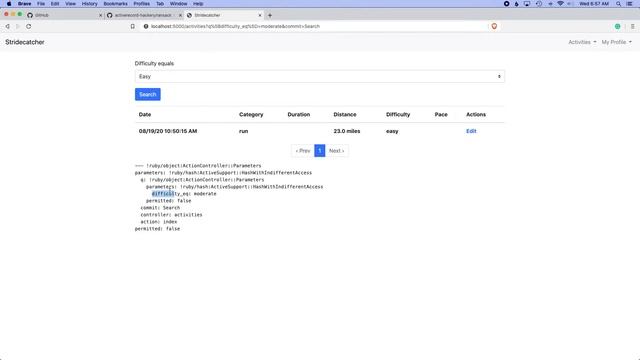The width and height of the screenshot is (640, 360).
Task: Click the browser forward arrow
Action: [x=18, y=26]
